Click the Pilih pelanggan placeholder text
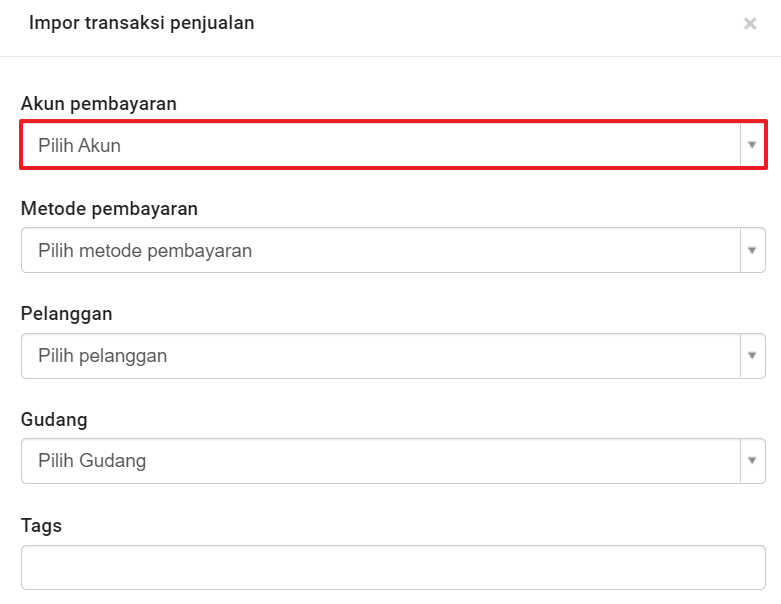Screen dimensions: 781x604 point(102,356)
